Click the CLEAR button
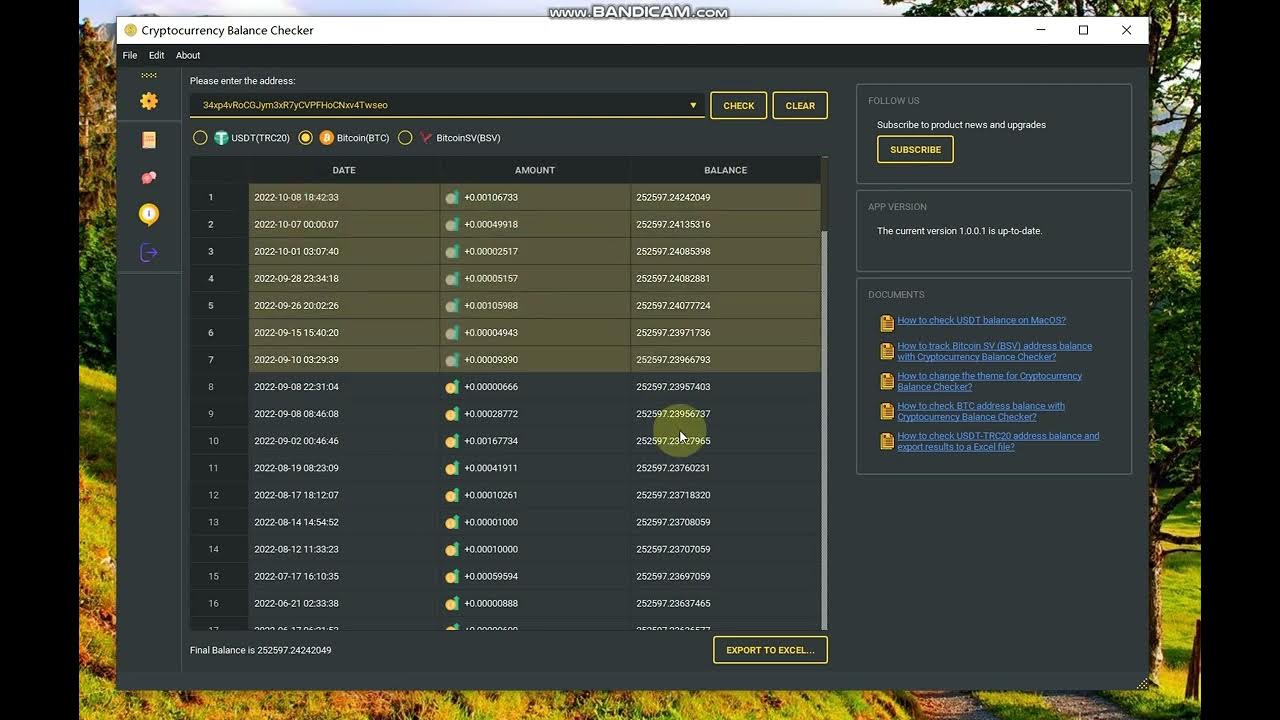 click(x=800, y=105)
